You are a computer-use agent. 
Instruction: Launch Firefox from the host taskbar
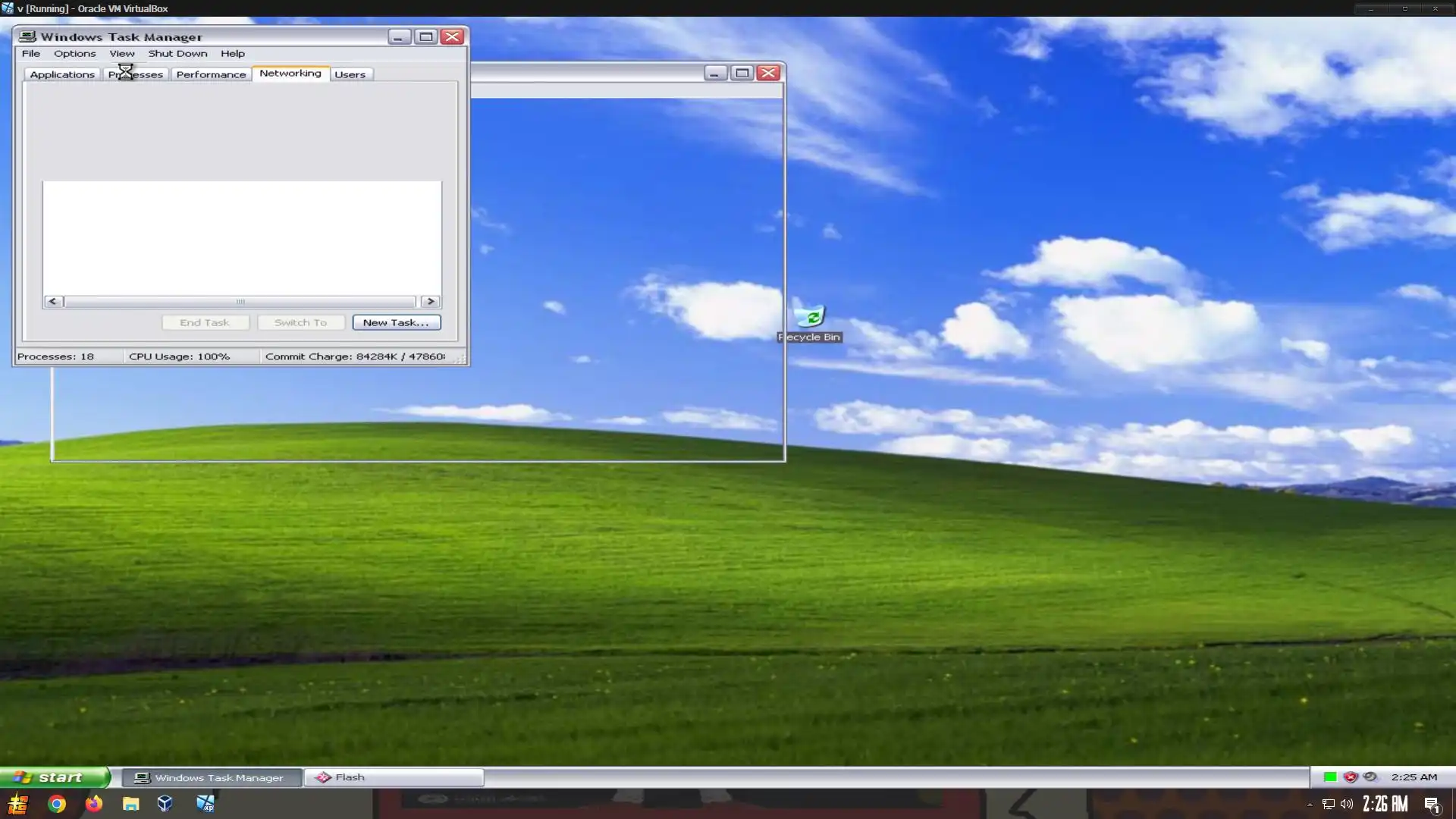coord(94,804)
